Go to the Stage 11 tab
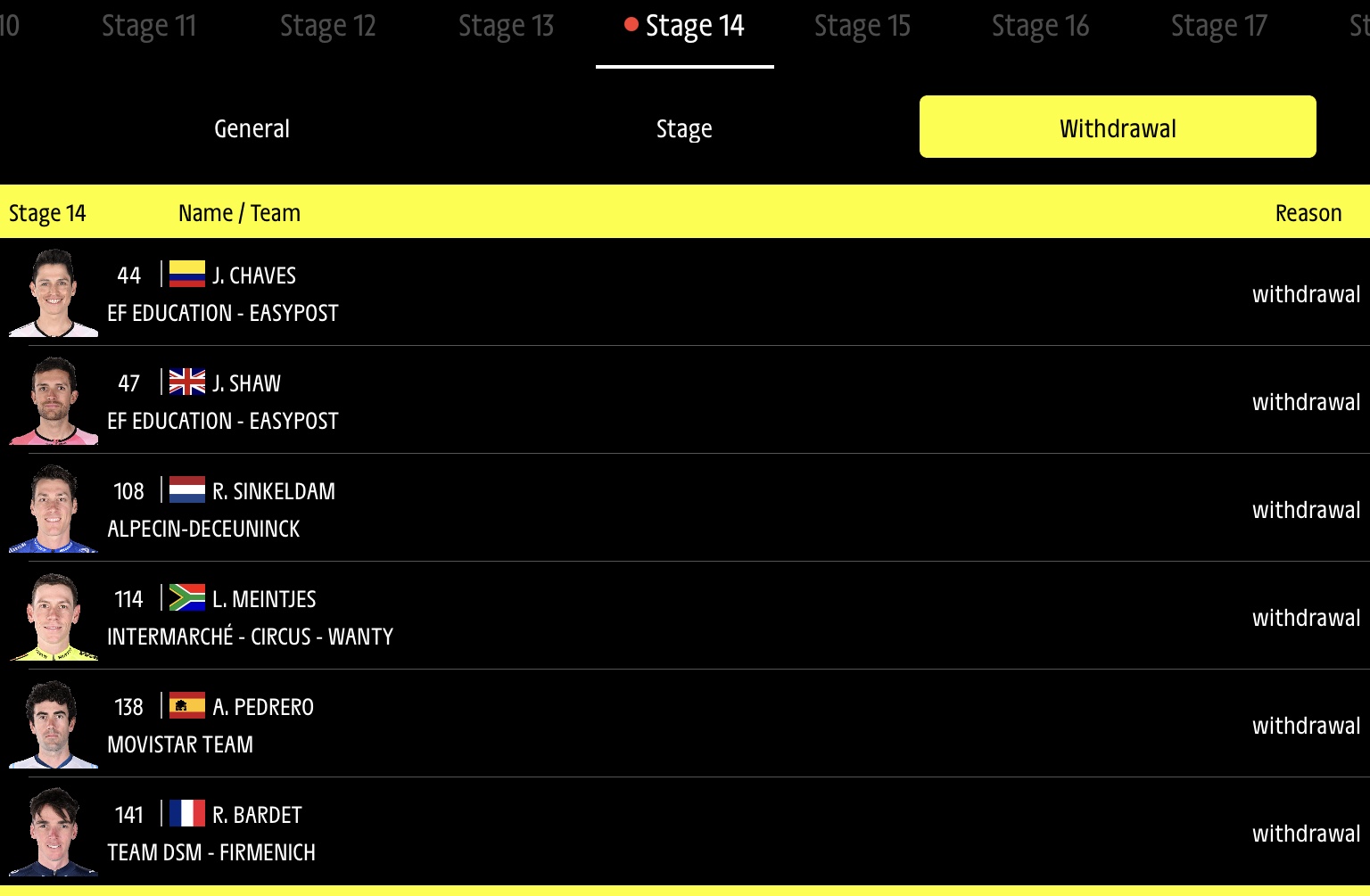 (149, 27)
